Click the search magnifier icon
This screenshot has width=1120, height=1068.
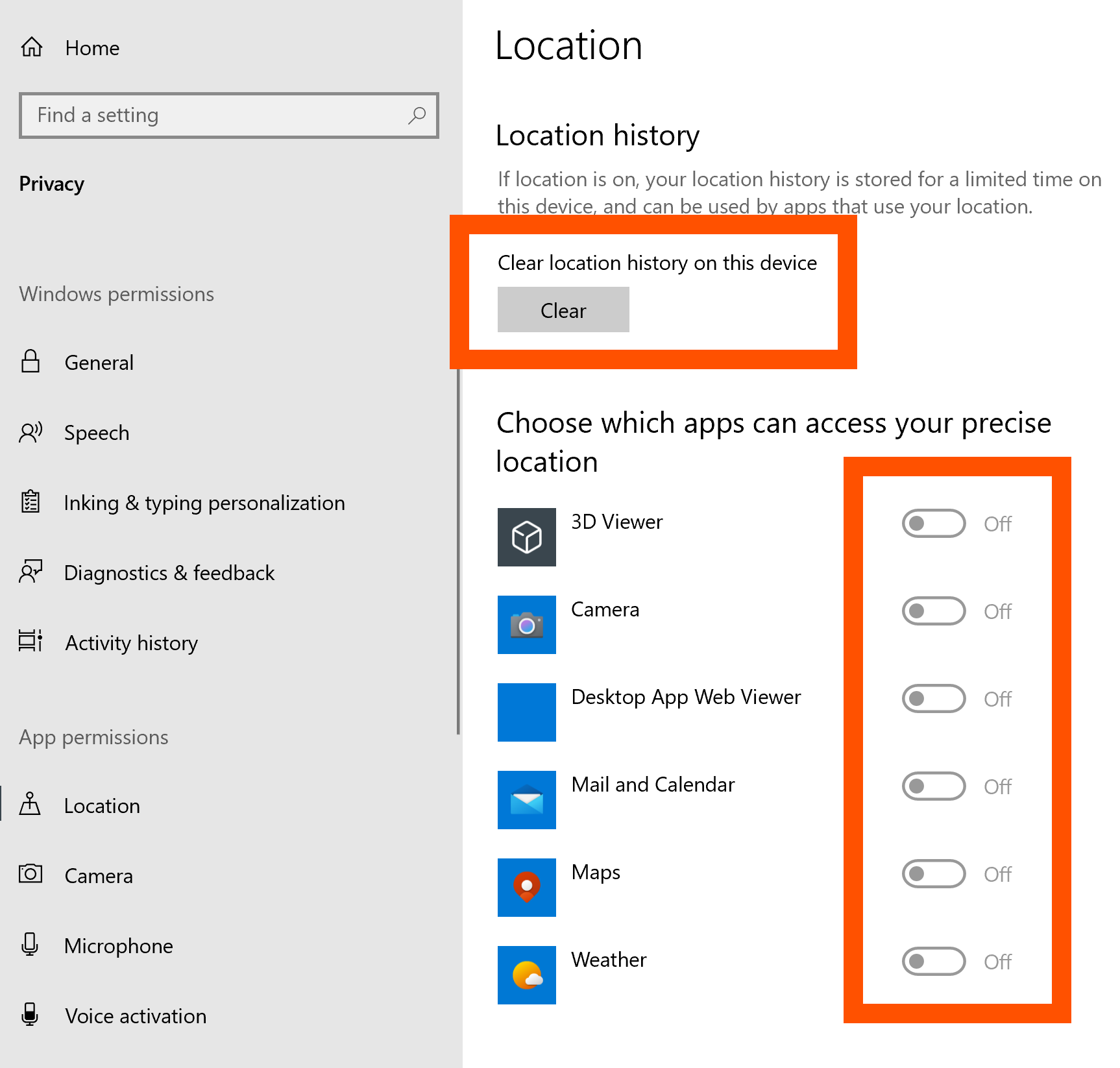pos(417,115)
